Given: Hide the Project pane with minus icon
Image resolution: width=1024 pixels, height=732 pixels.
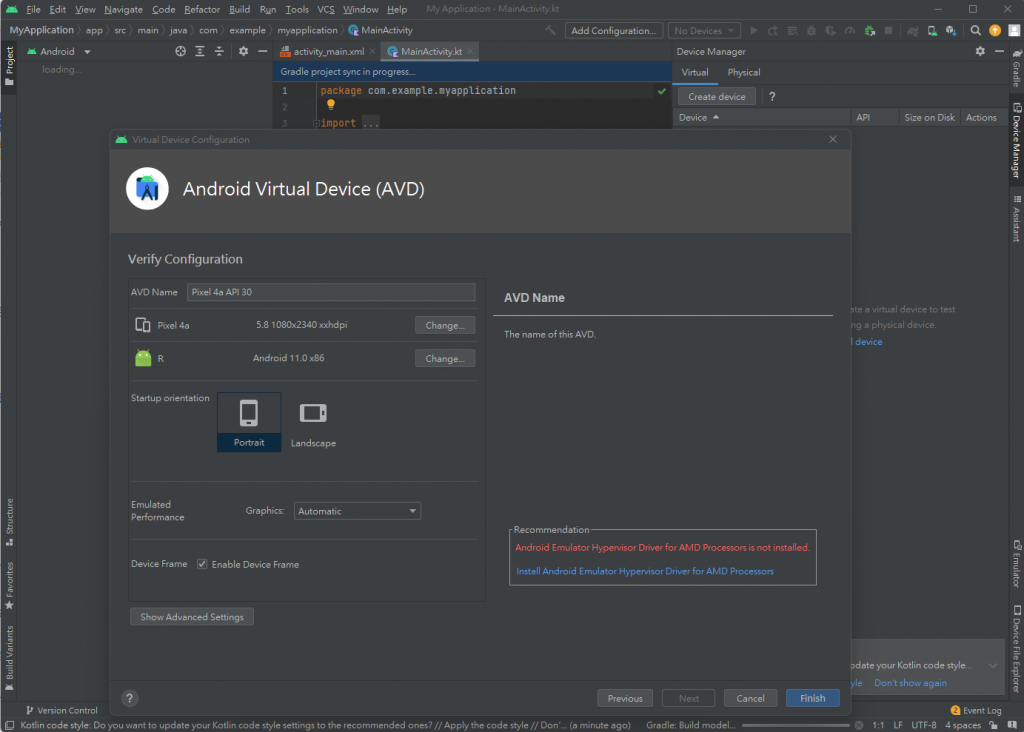Looking at the screenshot, I should coord(263,51).
